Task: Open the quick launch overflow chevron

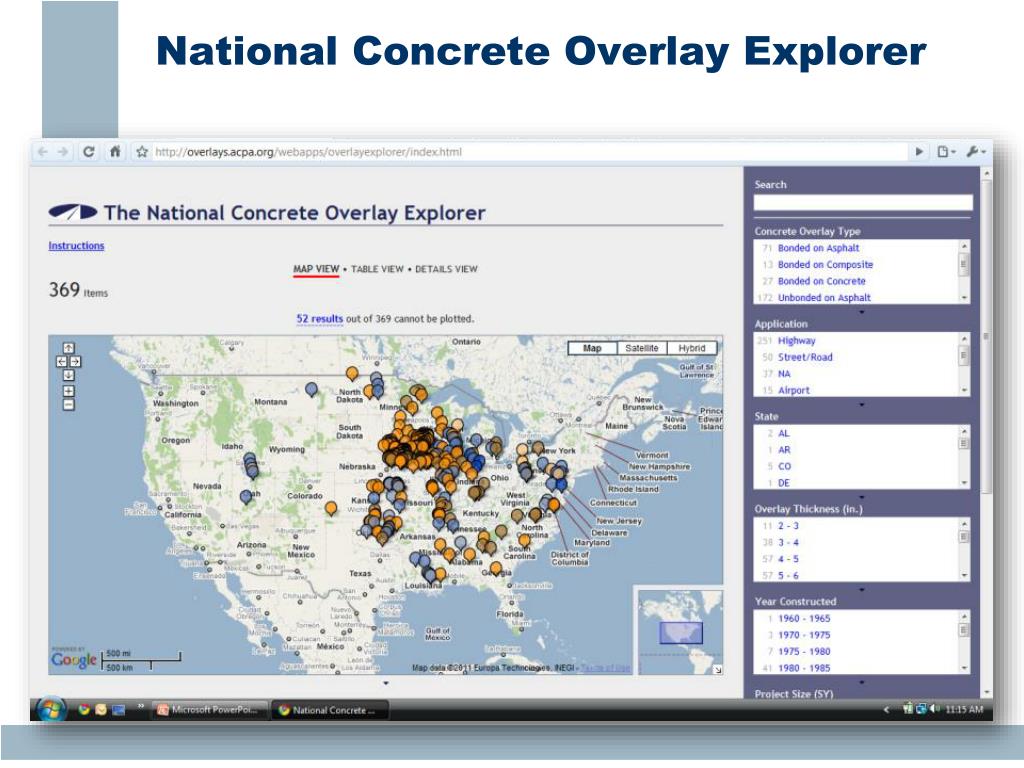Action: [x=140, y=705]
